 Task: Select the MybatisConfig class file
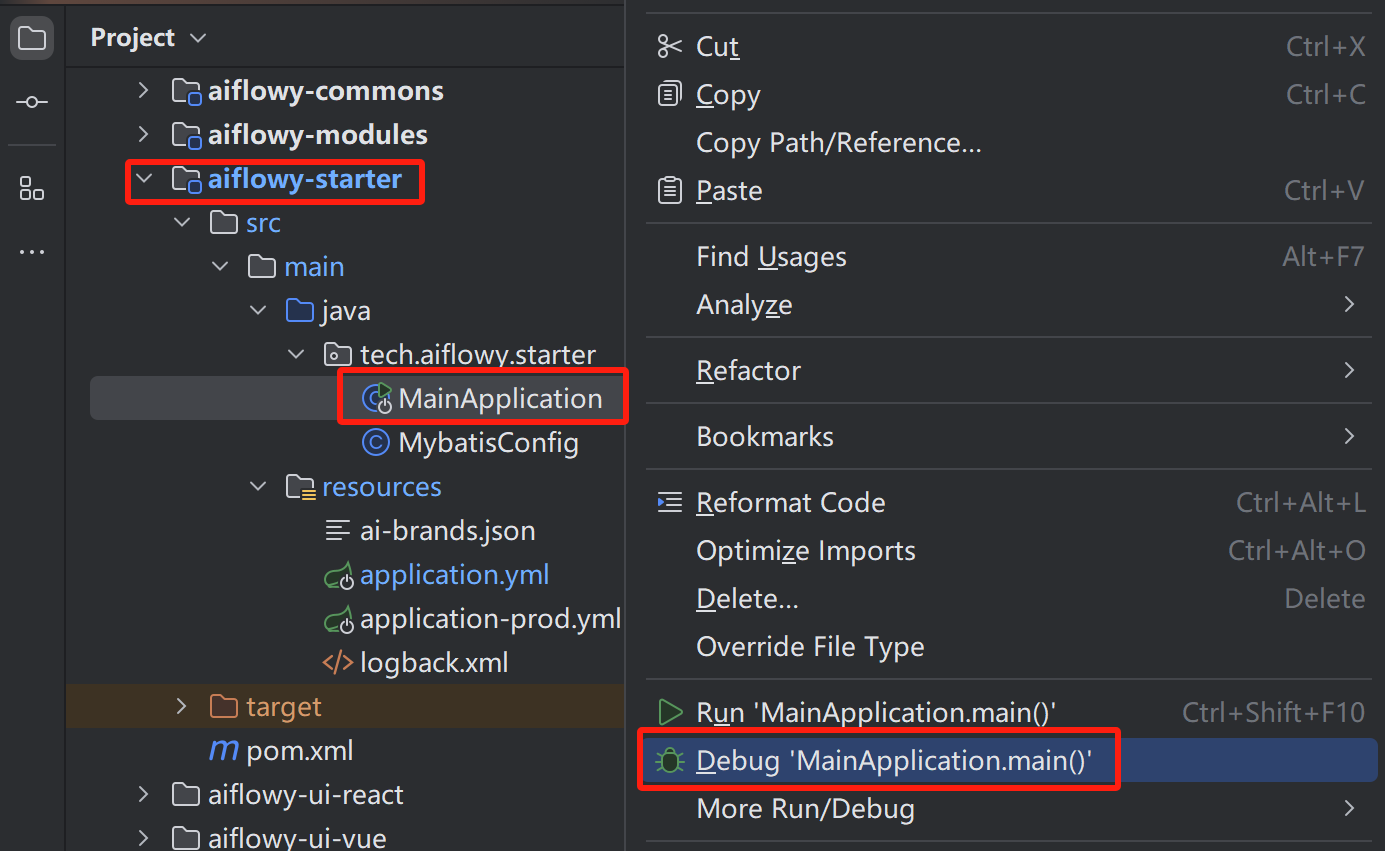point(488,443)
